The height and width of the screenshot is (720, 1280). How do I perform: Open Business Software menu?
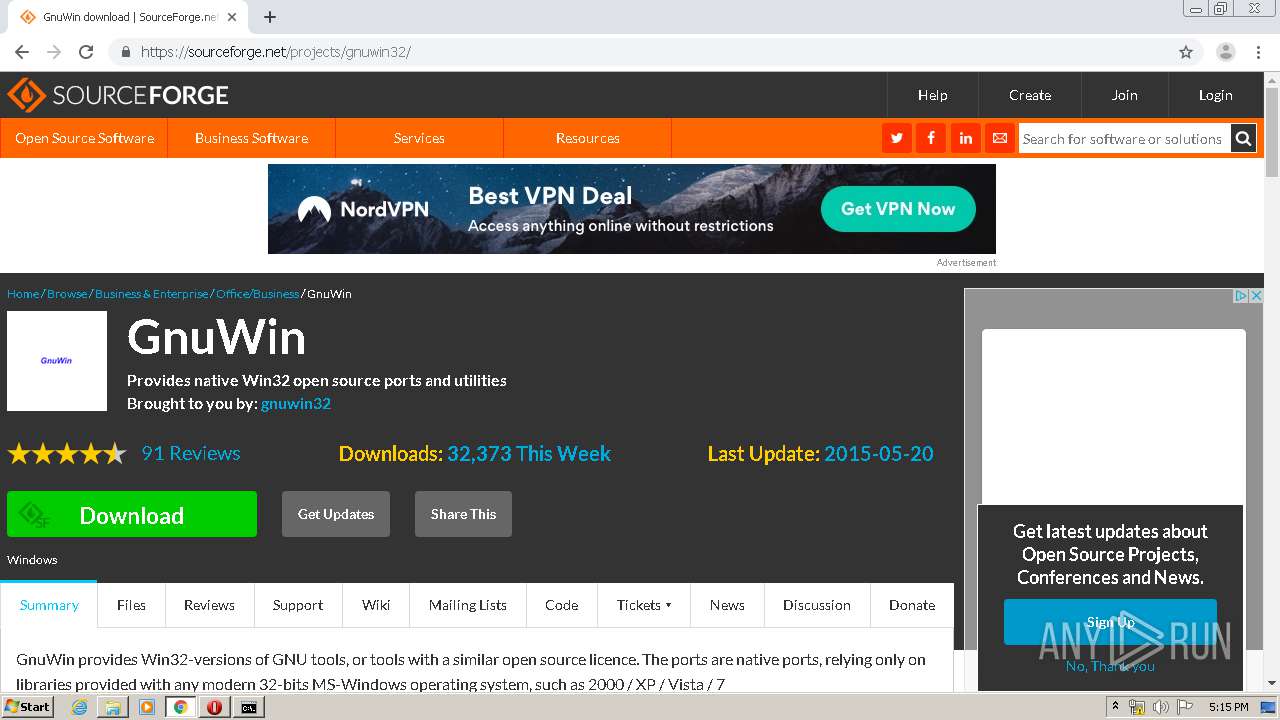pos(251,138)
